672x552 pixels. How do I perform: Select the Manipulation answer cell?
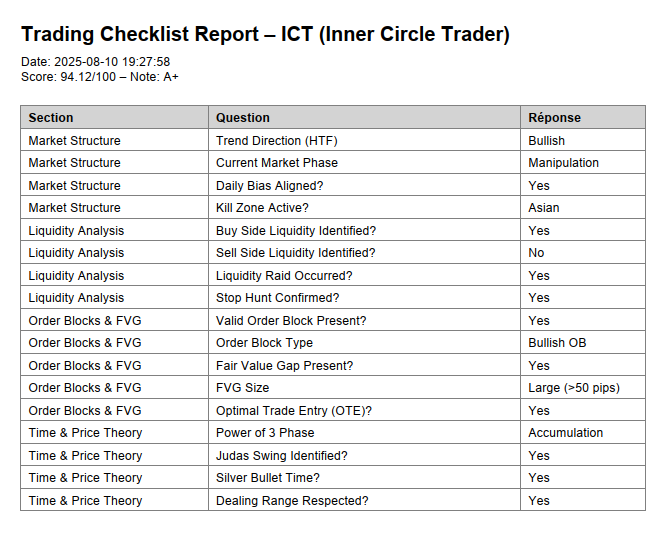pos(563,163)
